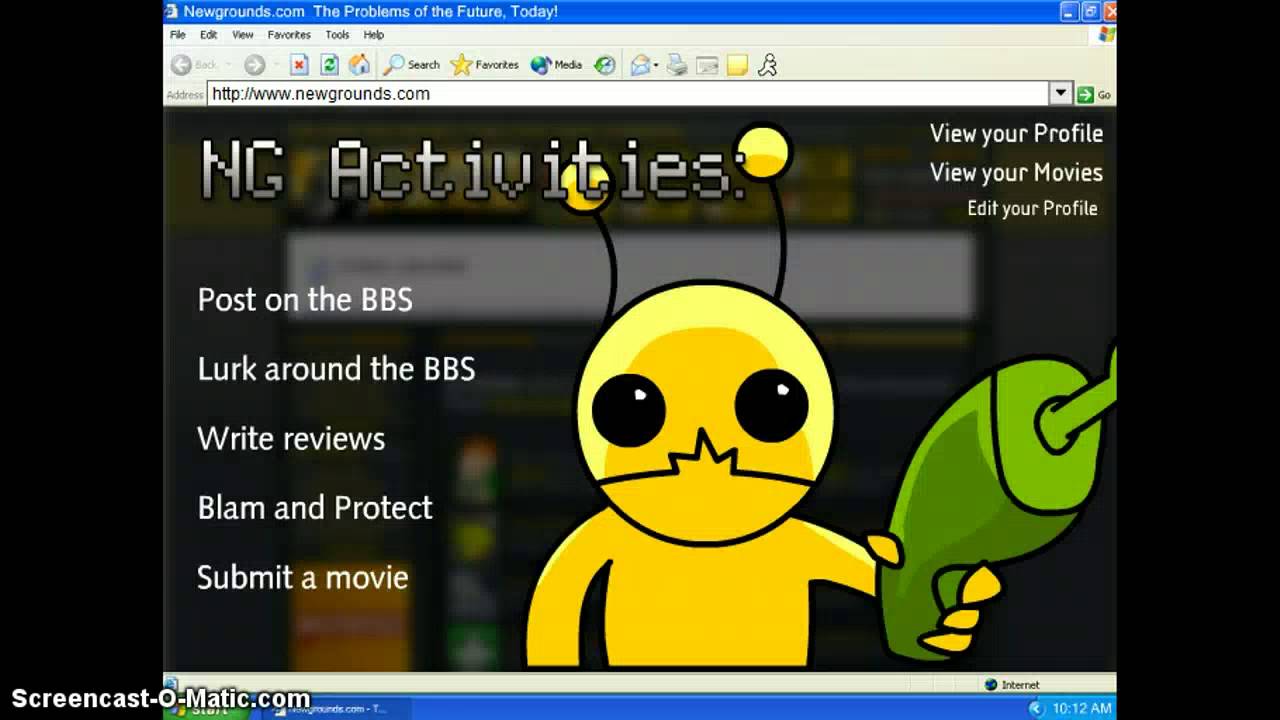The width and height of the screenshot is (1280, 720).
Task: Select Lurk around the BBS
Action: point(336,369)
